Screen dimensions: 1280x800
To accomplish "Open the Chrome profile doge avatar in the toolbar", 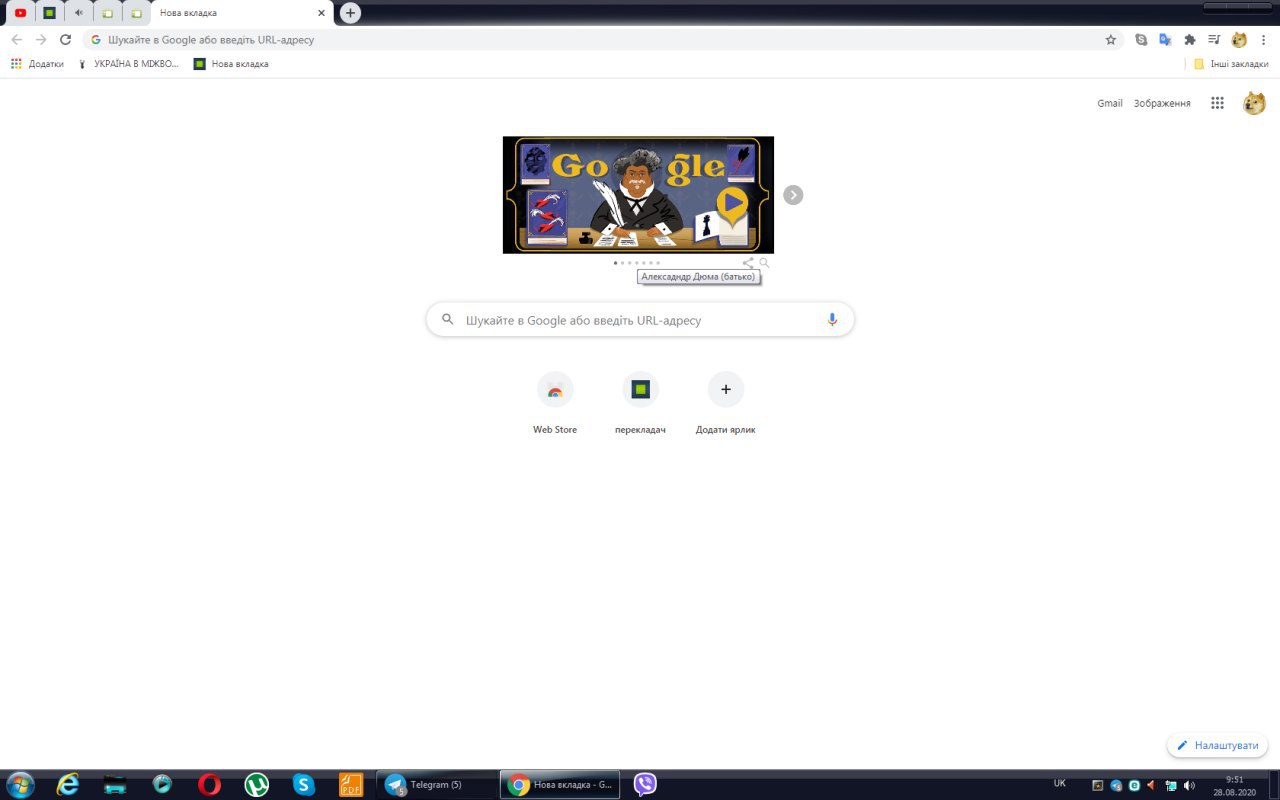I will [x=1239, y=40].
